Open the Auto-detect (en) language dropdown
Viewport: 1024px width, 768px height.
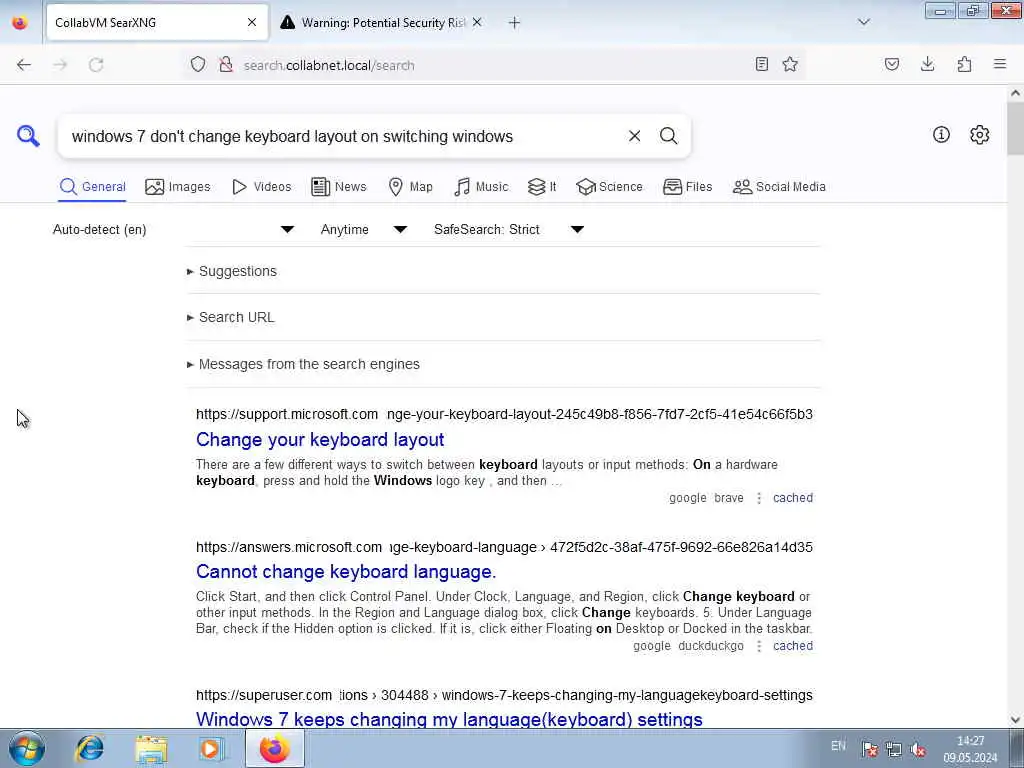coord(174,229)
